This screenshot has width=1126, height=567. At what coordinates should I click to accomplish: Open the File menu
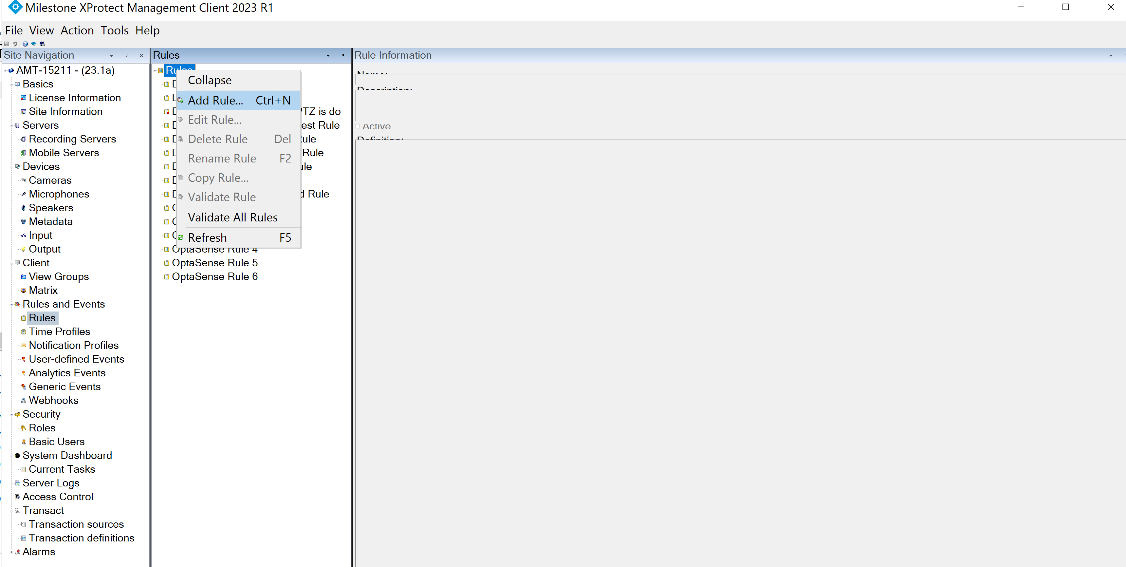pos(14,30)
